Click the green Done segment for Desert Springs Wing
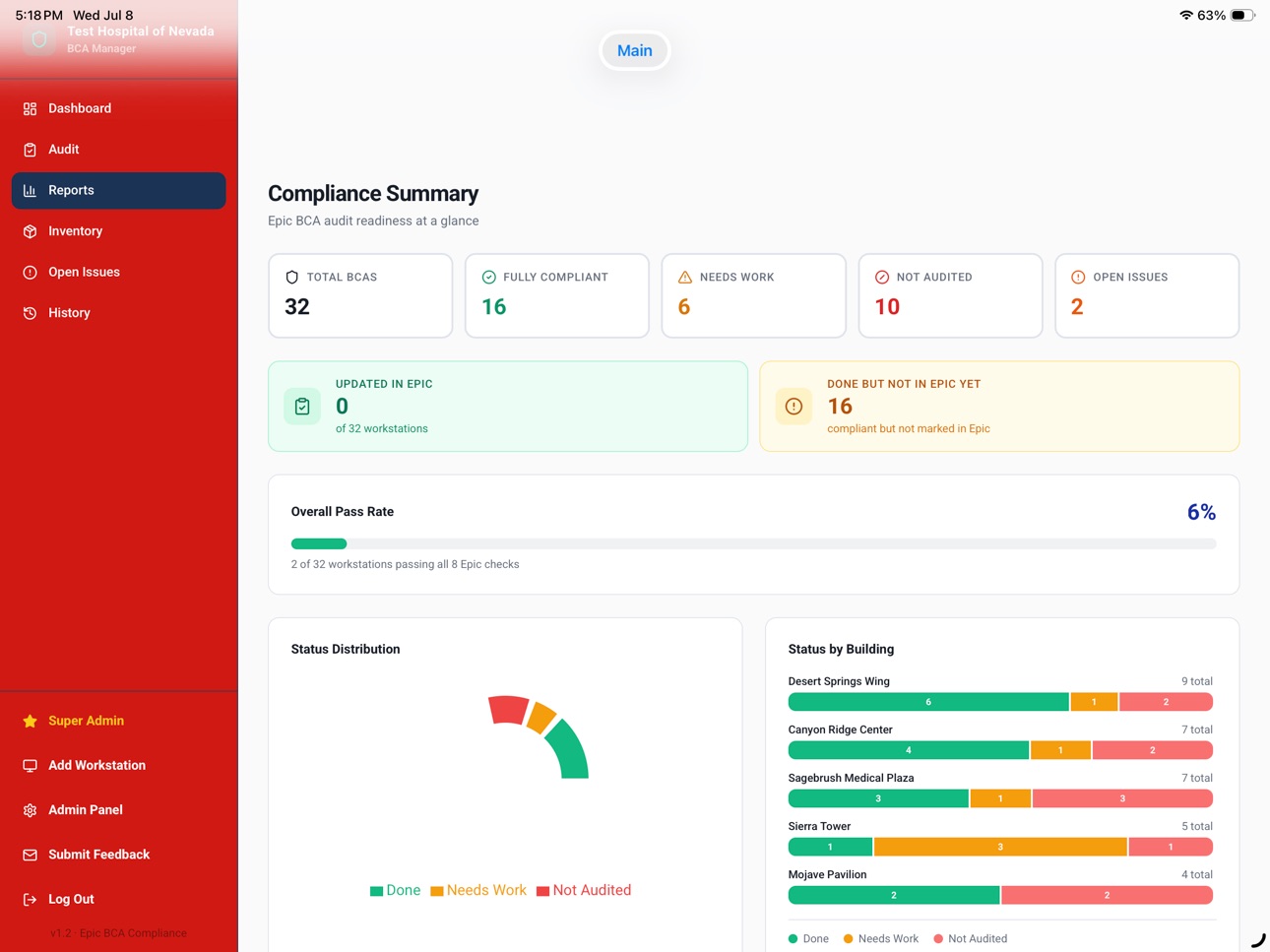The image size is (1270, 952). tap(928, 702)
